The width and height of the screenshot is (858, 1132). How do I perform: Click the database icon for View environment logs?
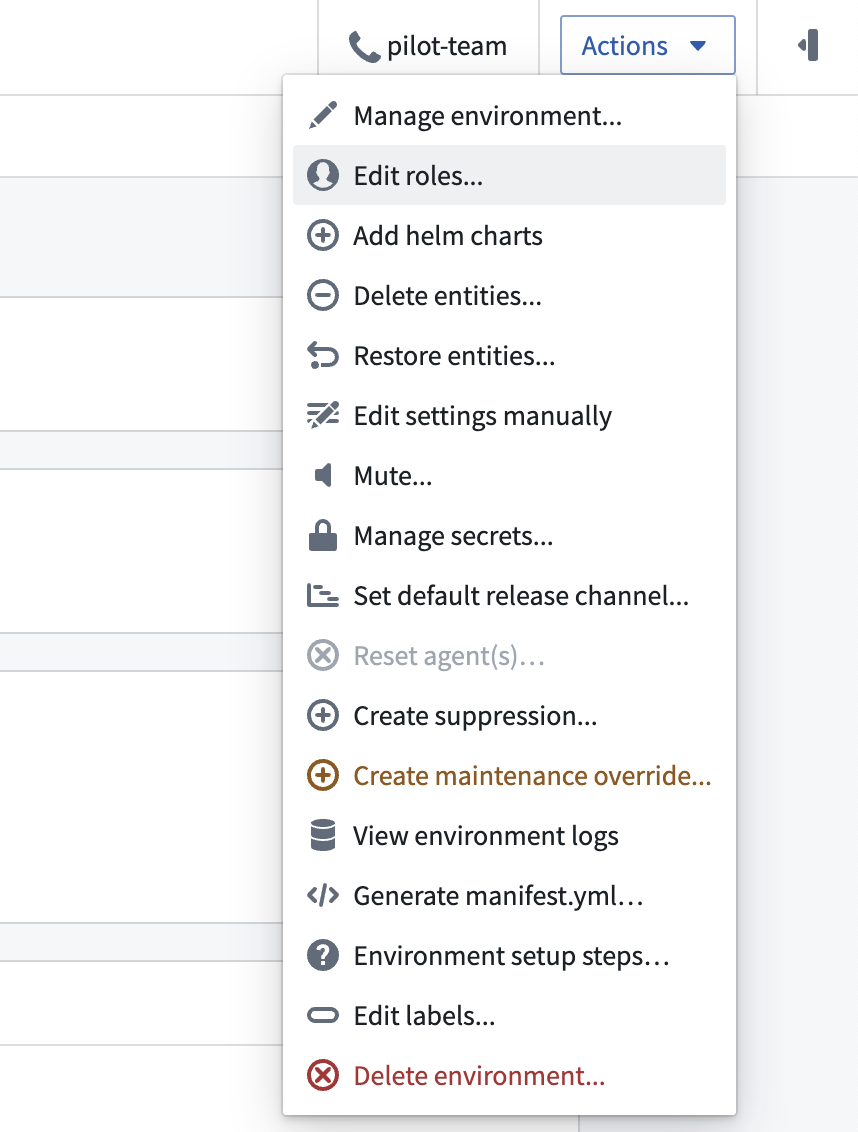322,835
